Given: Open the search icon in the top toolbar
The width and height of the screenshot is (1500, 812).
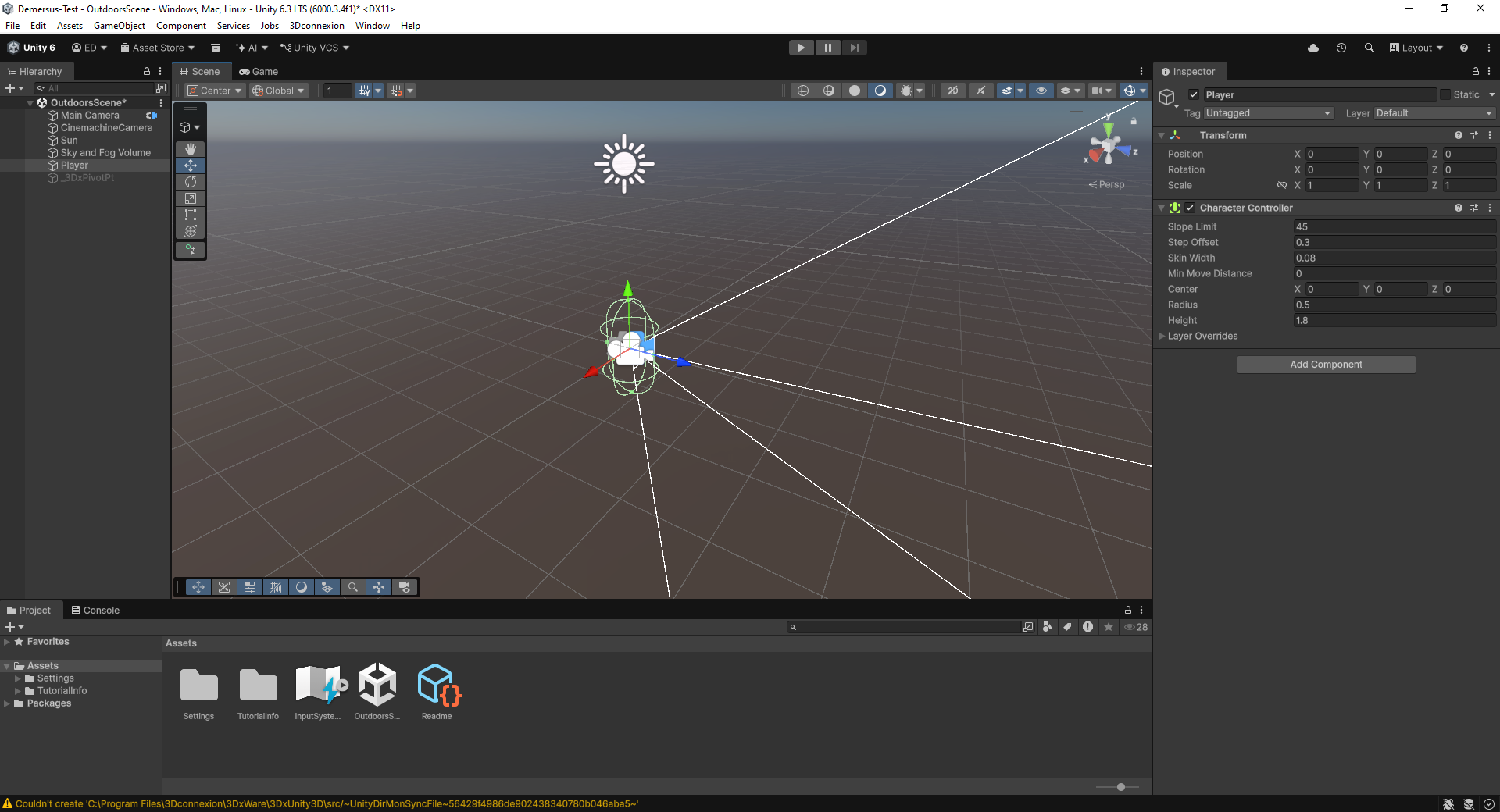Looking at the screenshot, I should (x=1369, y=48).
